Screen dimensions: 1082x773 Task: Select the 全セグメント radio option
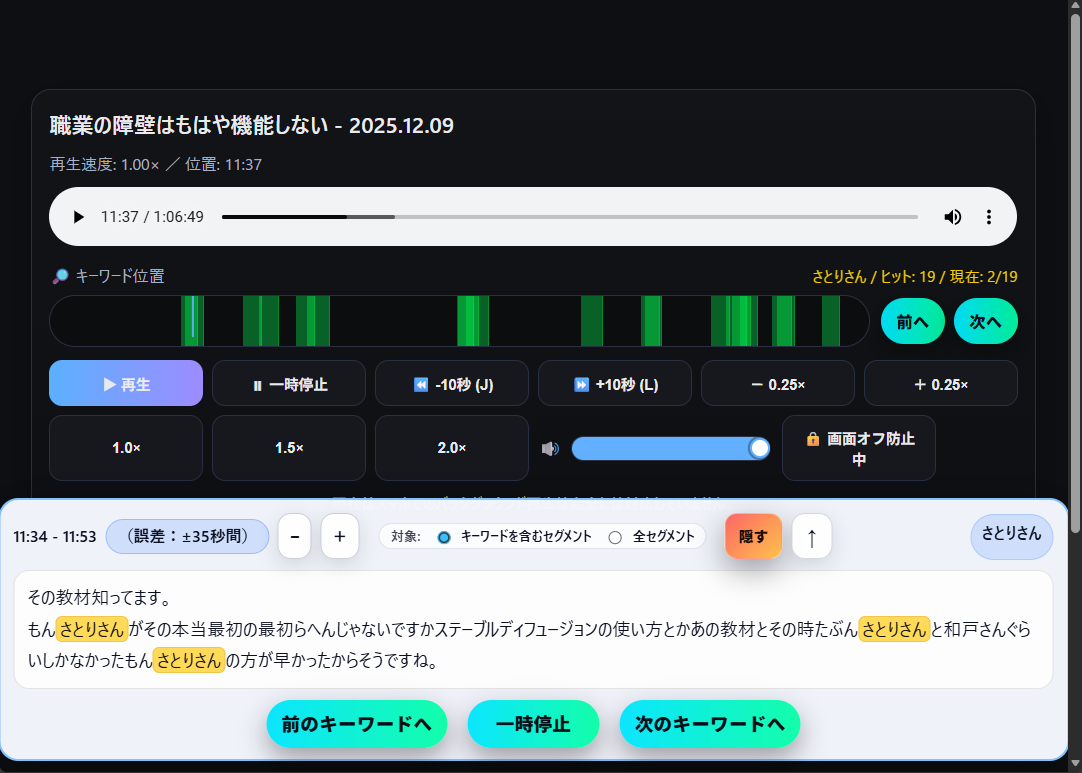point(615,536)
